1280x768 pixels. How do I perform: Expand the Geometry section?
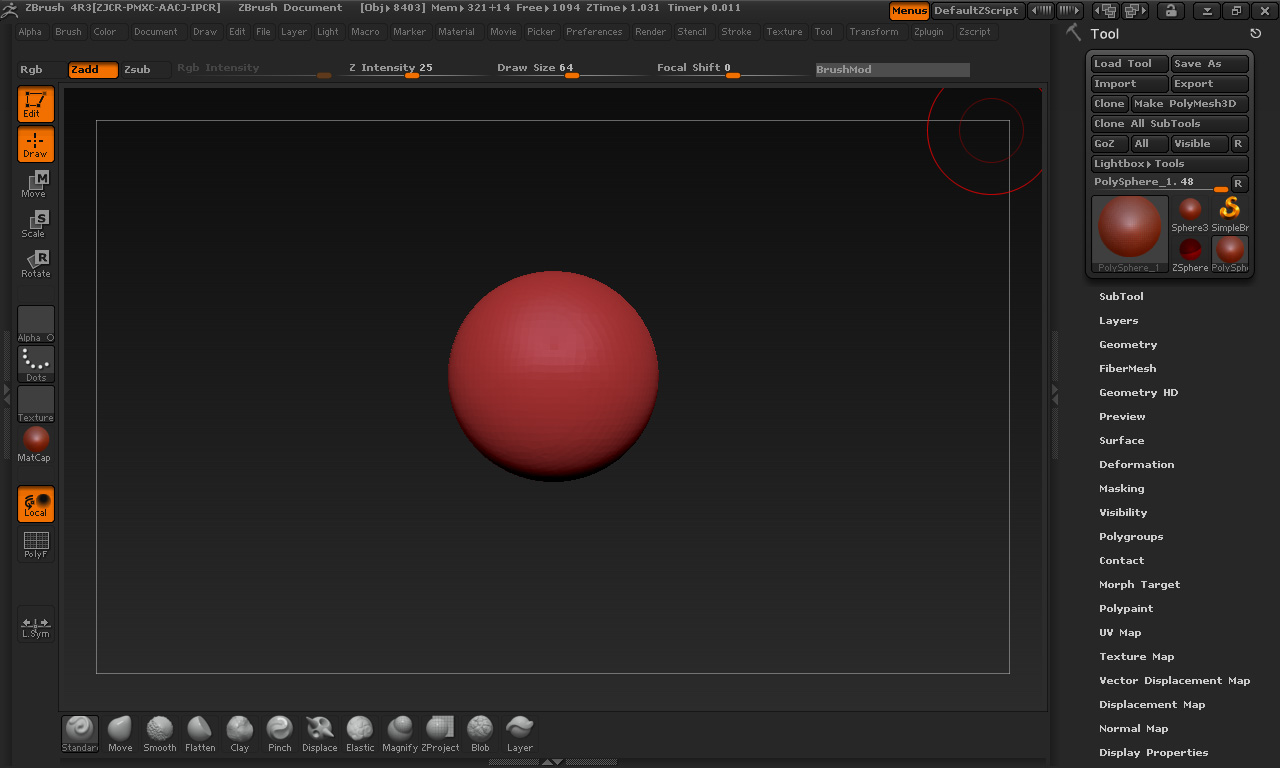pyautogui.click(x=1128, y=345)
